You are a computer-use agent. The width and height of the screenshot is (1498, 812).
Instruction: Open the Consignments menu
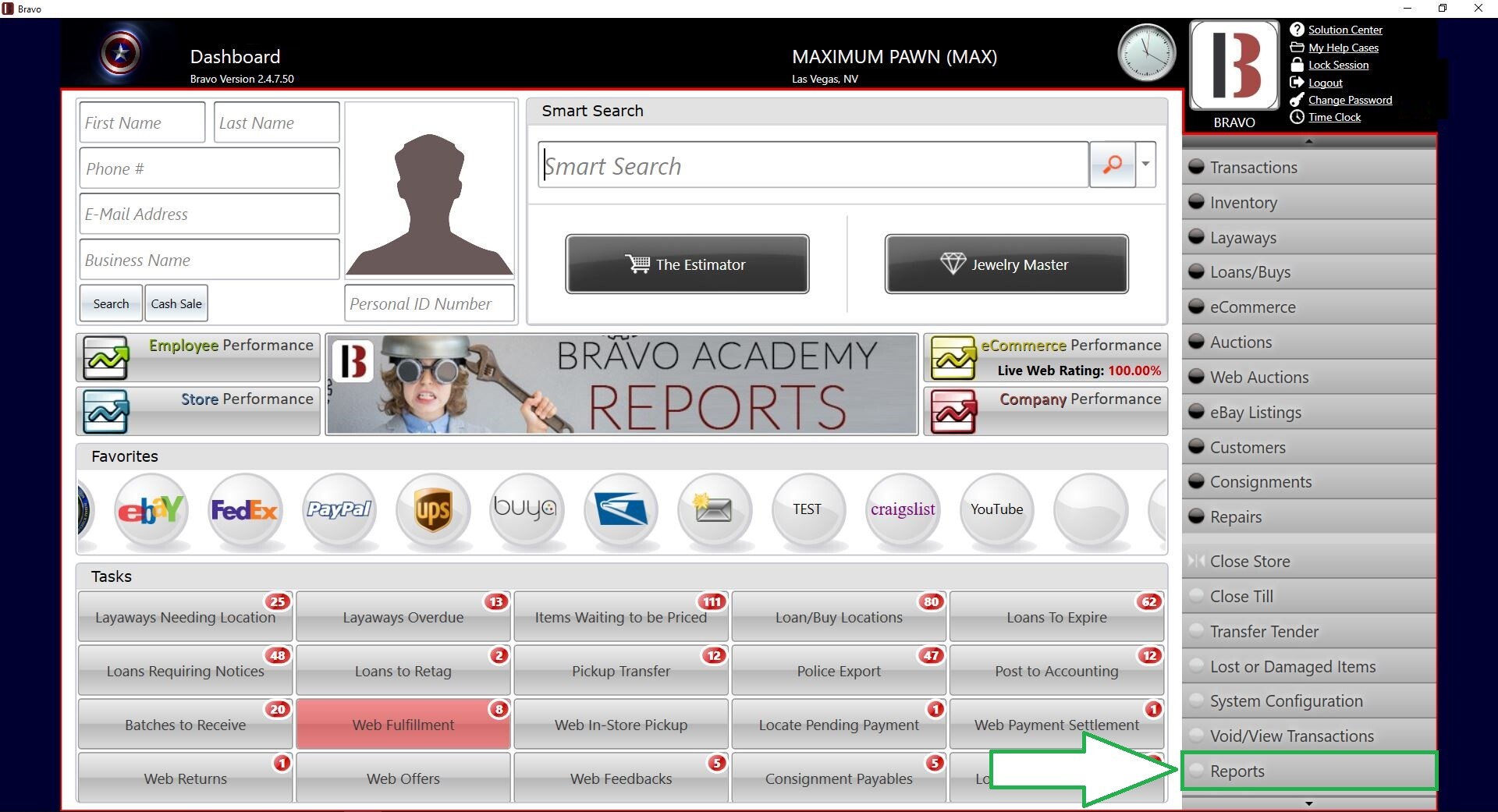pyautogui.click(x=1309, y=482)
